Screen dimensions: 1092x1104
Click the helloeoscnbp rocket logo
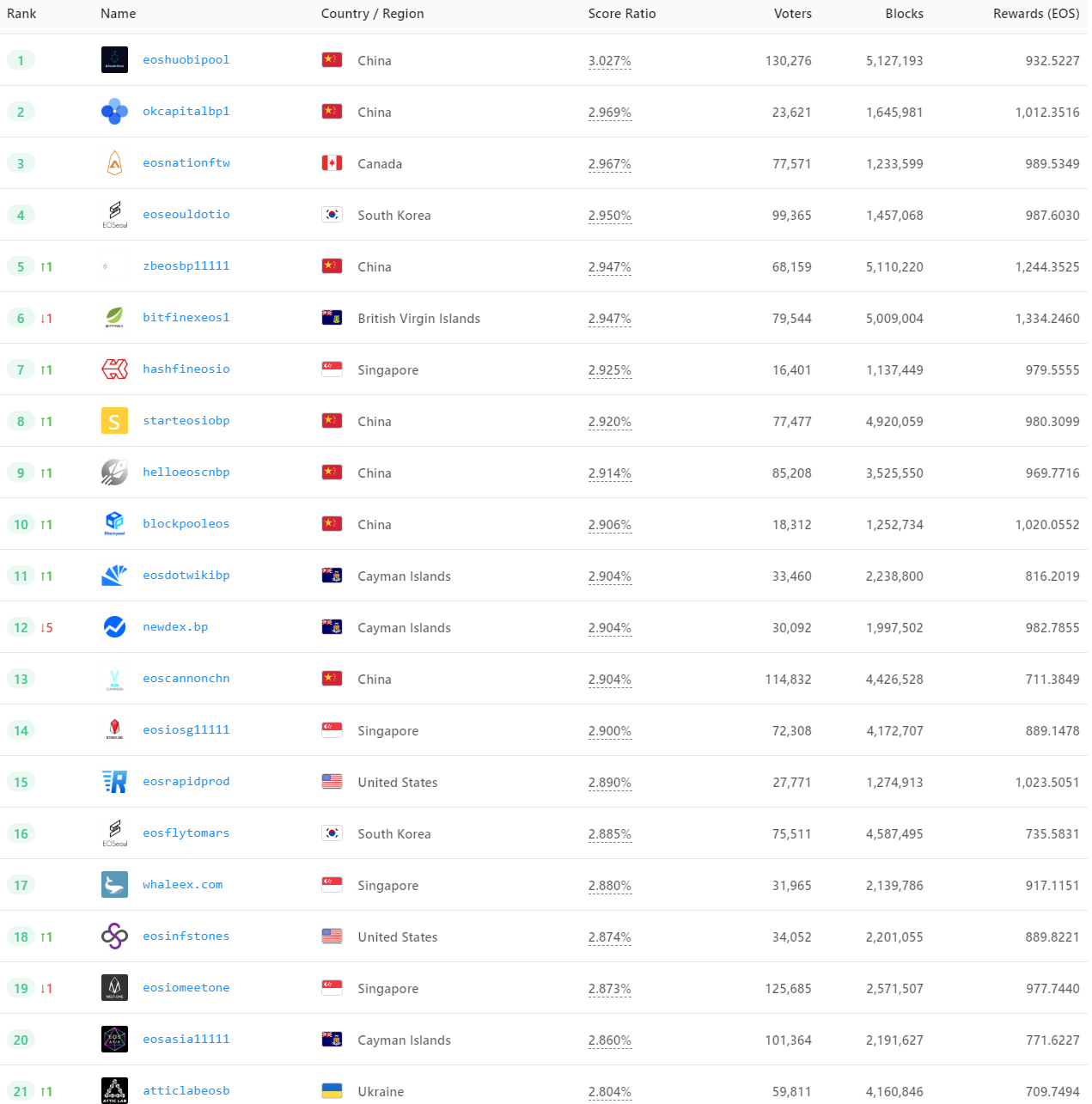[x=114, y=473]
